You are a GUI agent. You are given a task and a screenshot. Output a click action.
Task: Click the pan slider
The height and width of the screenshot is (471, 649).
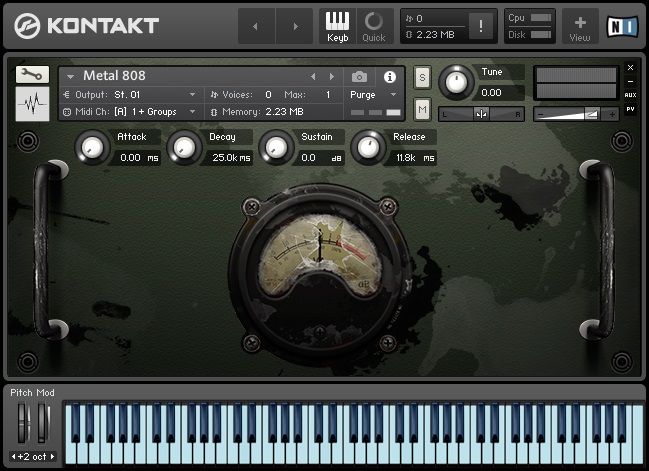481,114
